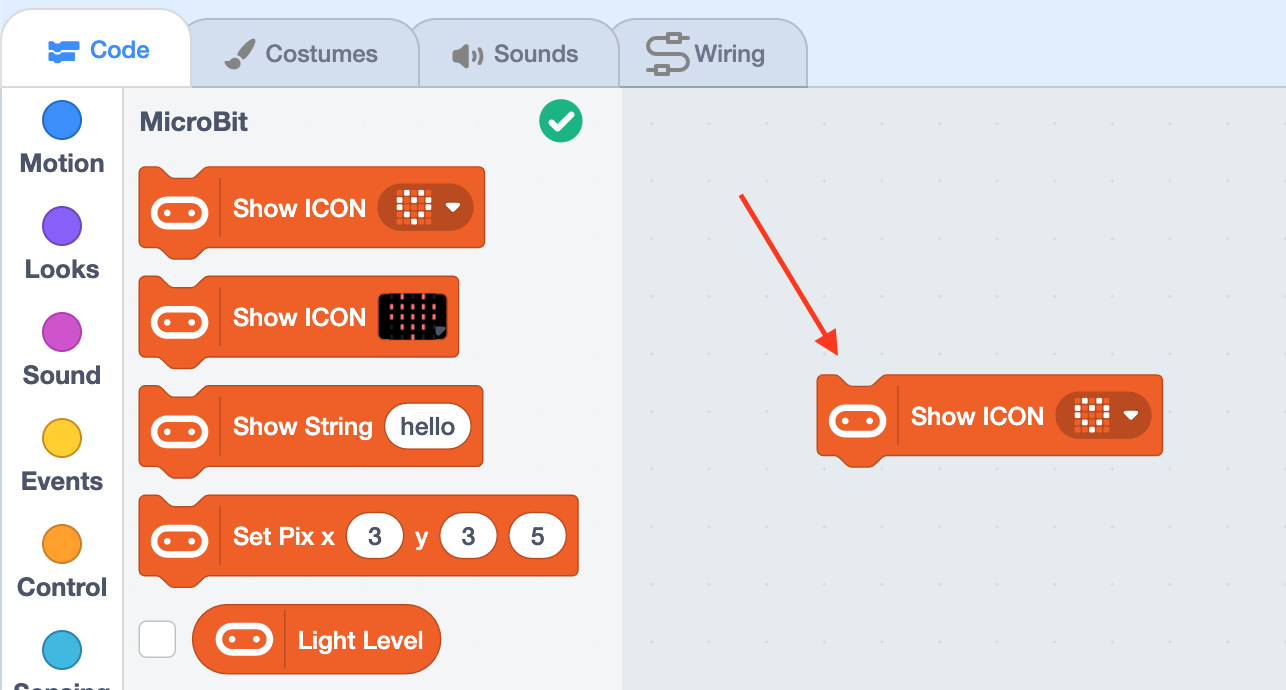Viewport: 1286px width, 690px height.
Task: Click the hello text field in Show String
Action: click(x=427, y=427)
